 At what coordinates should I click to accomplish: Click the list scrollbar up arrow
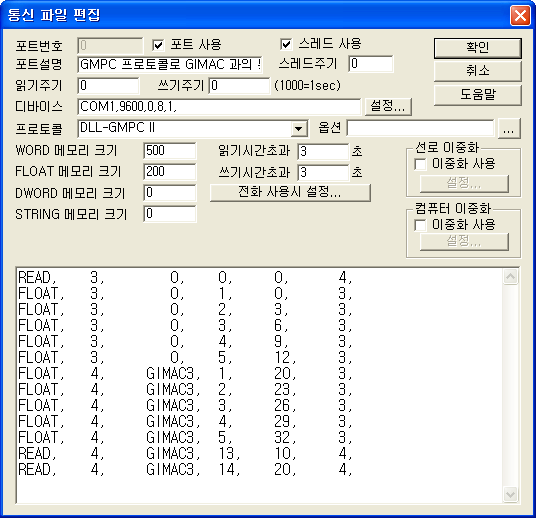[x=510, y=277]
